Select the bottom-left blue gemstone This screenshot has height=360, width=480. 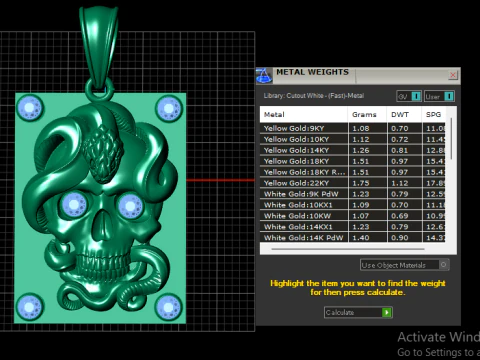[30, 307]
